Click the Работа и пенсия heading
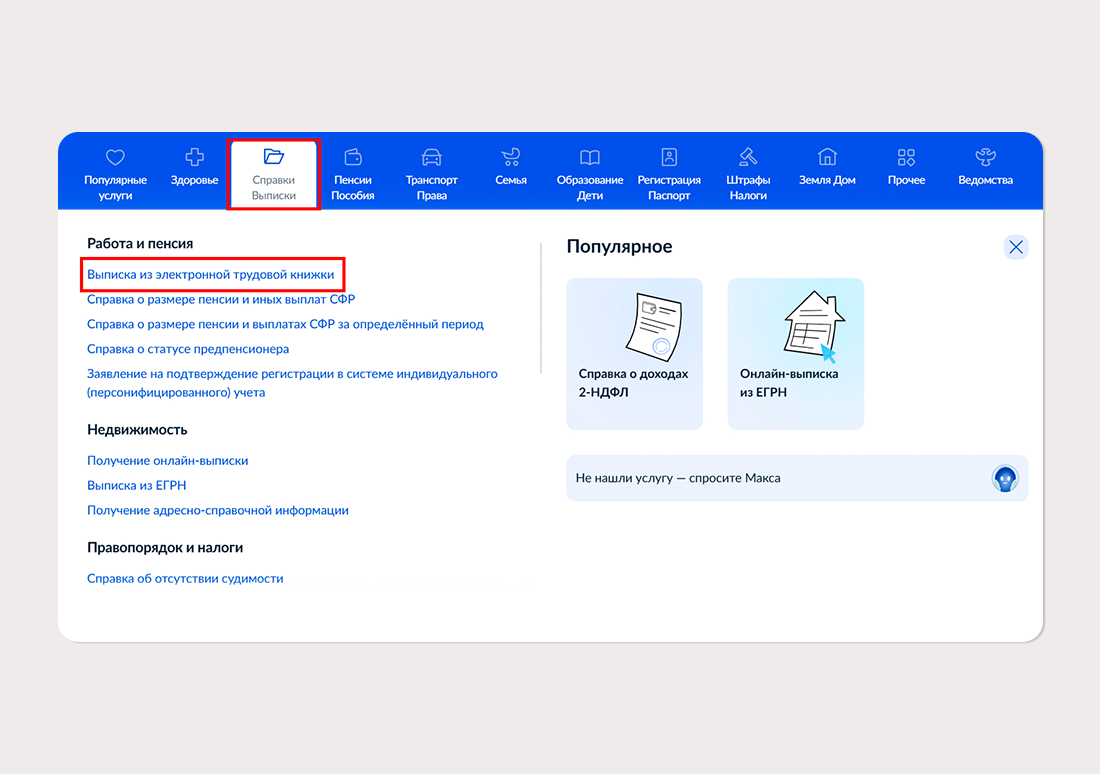Screen dimensions: 1100x774 140,243
